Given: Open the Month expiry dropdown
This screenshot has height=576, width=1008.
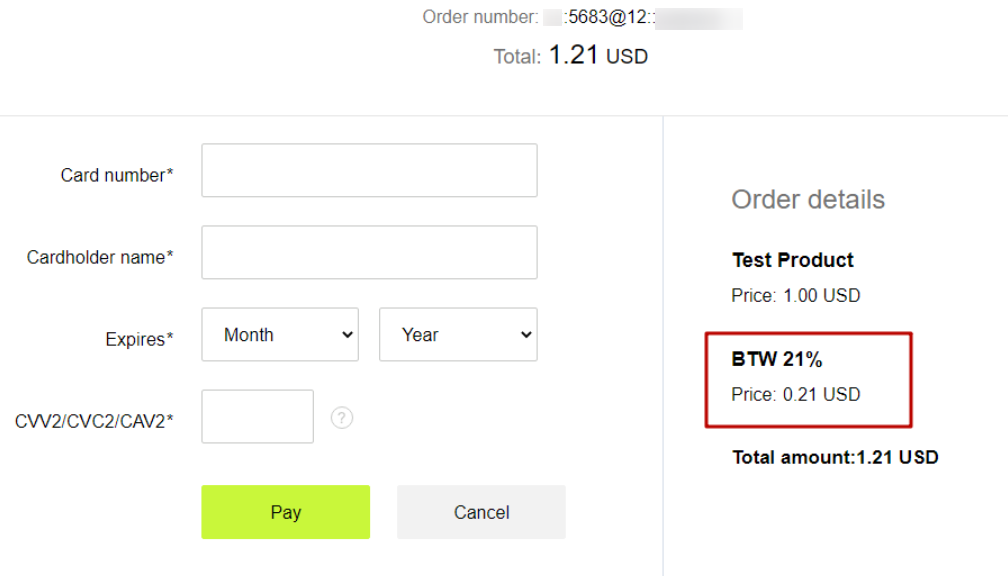Looking at the screenshot, I should pos(280,334).
